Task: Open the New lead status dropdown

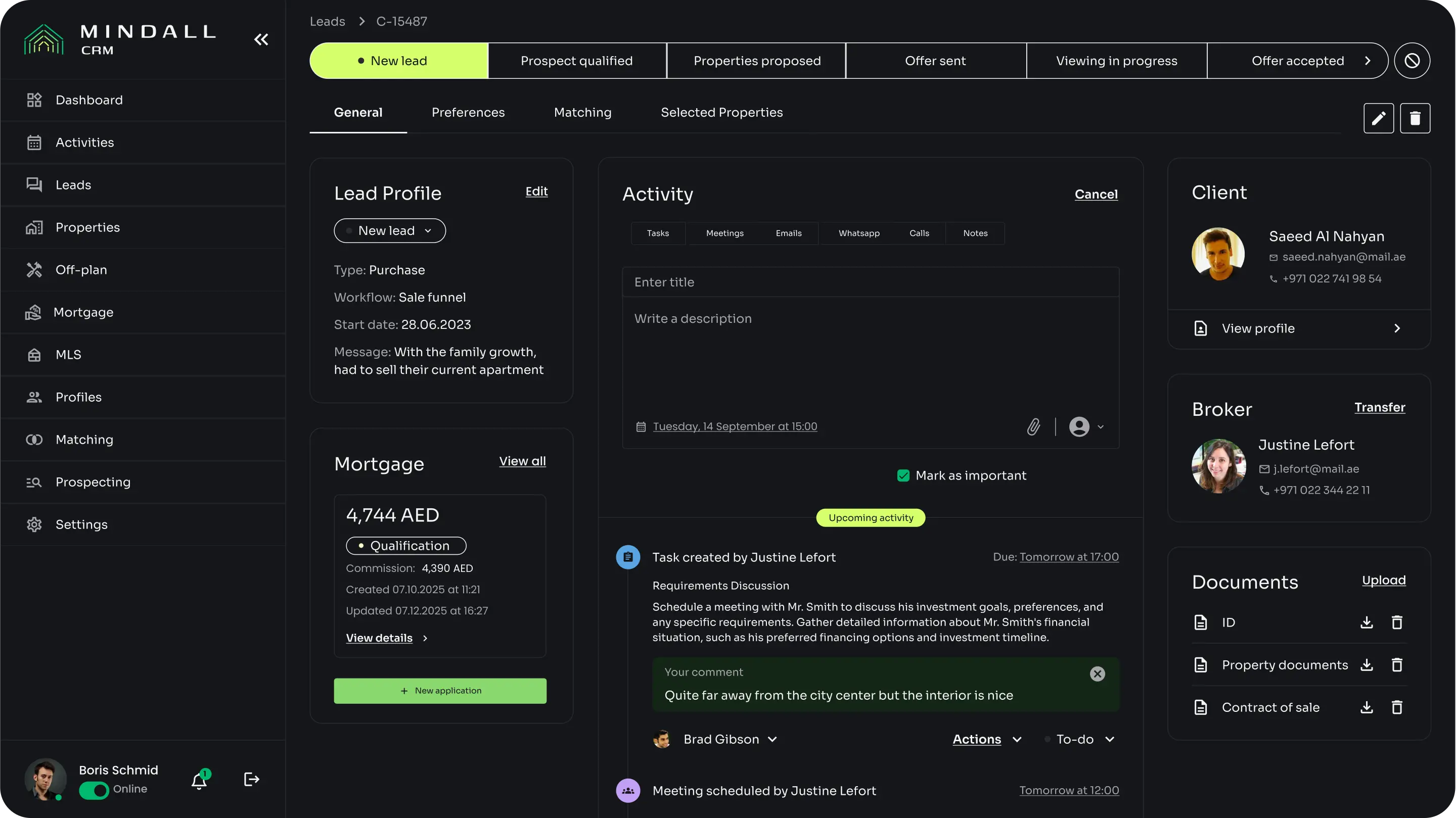Action: [389, 230]
